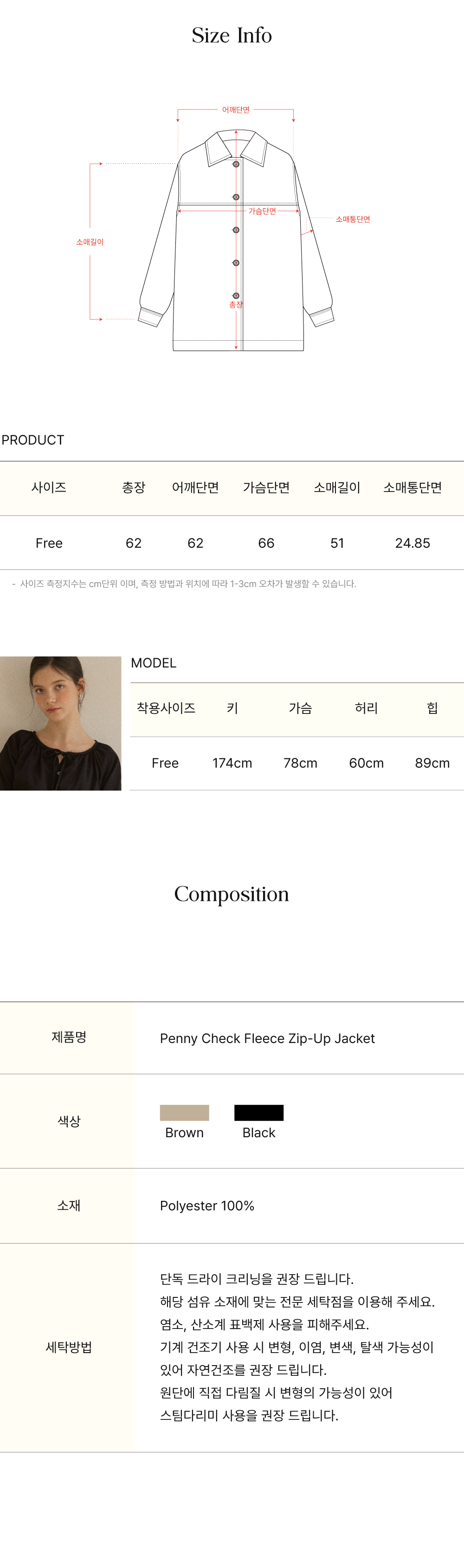The width and height of the screenshot is (464, 1568).
Task: Click the Penny Check Fleece Zip-Up Jacket name
Action: click(x=267, y=1038)
